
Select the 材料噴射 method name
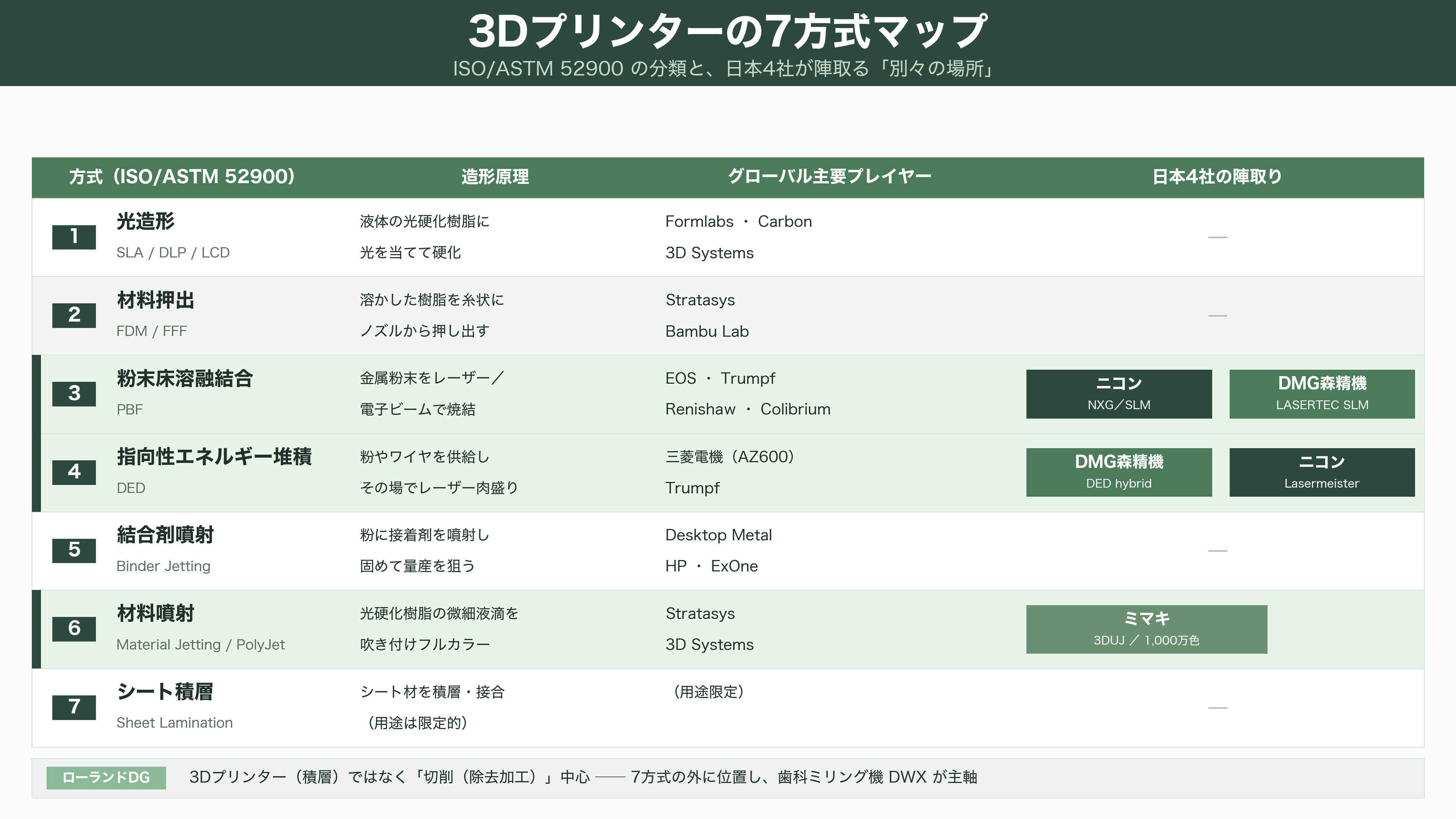coord(155,614)
